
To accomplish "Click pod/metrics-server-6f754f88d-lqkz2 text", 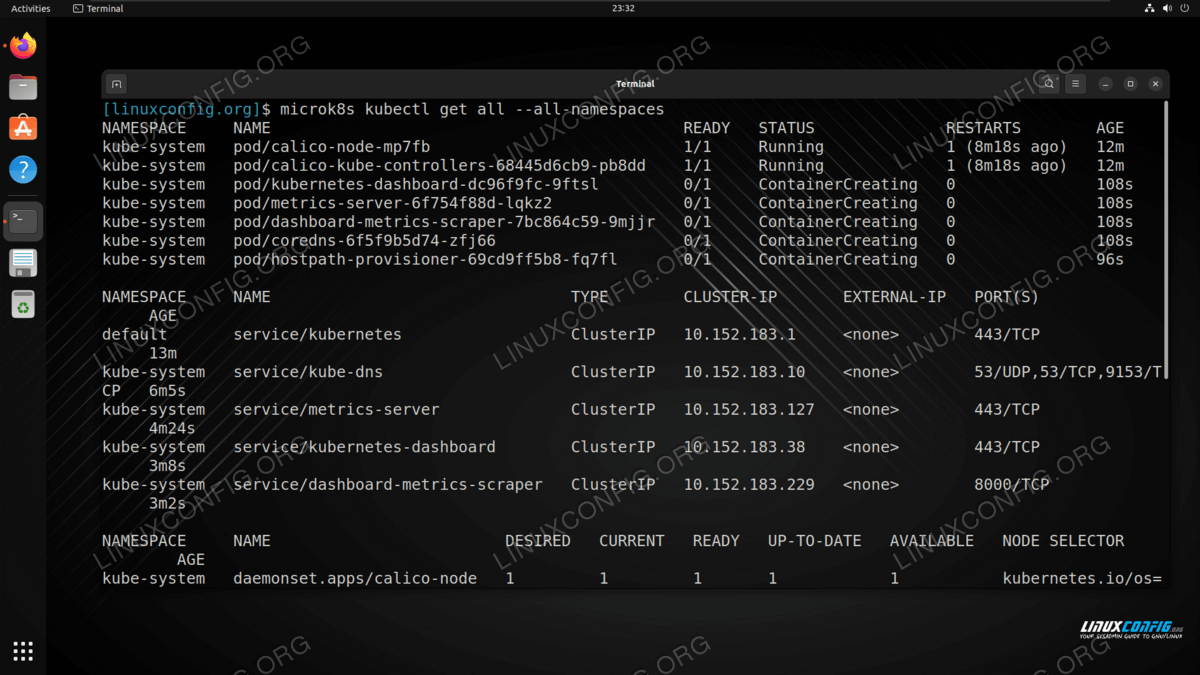I will [x=392, y=203].
